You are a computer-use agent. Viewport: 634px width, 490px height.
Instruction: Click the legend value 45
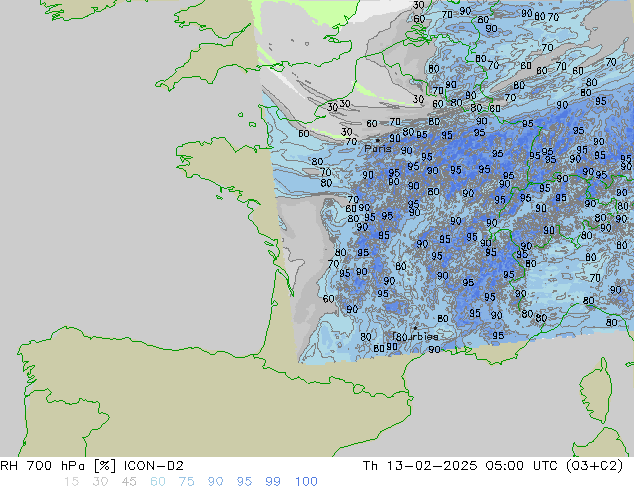click(129, 482)
